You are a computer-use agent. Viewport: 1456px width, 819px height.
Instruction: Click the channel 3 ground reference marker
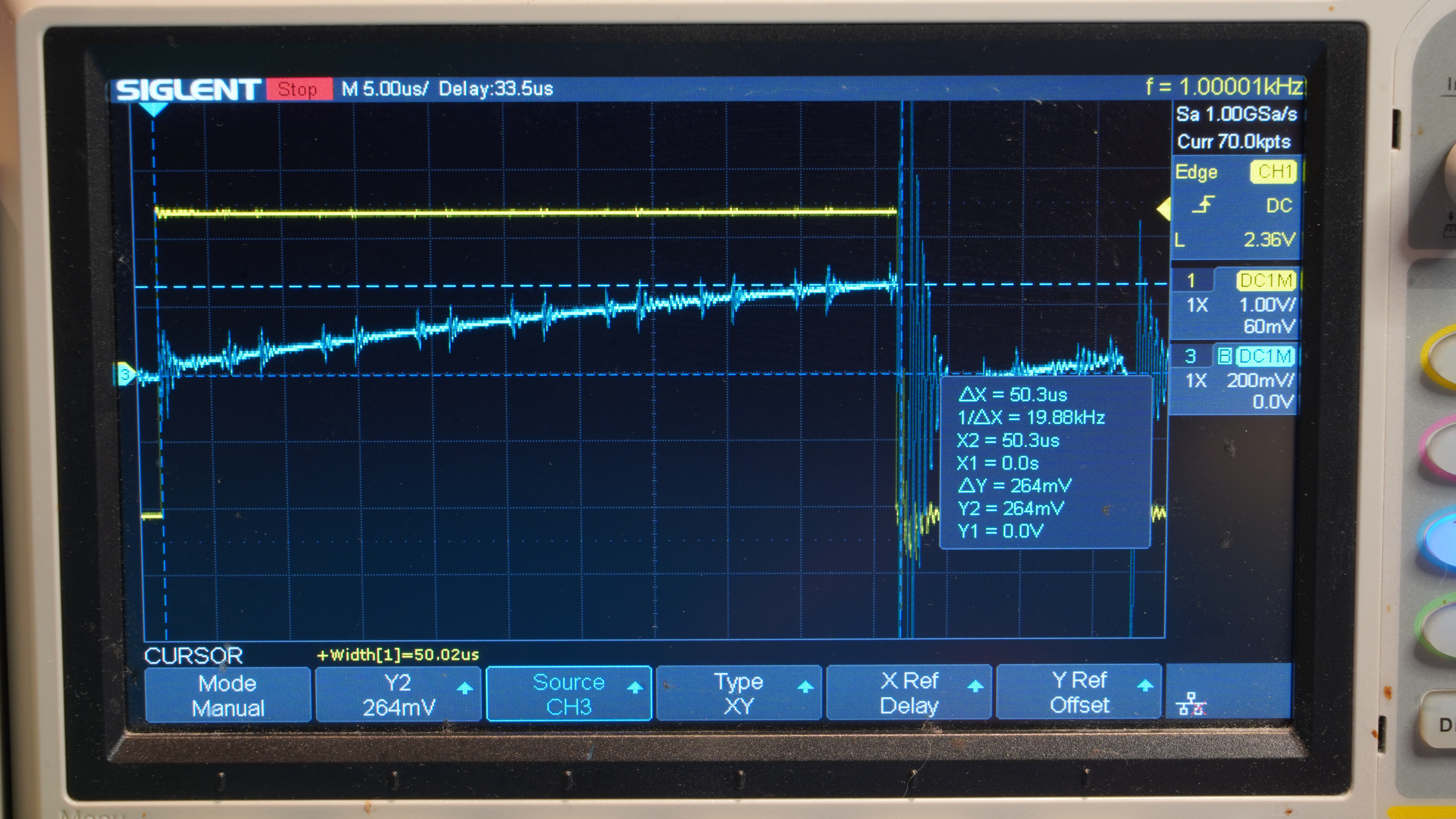click(x=125, y=374)
